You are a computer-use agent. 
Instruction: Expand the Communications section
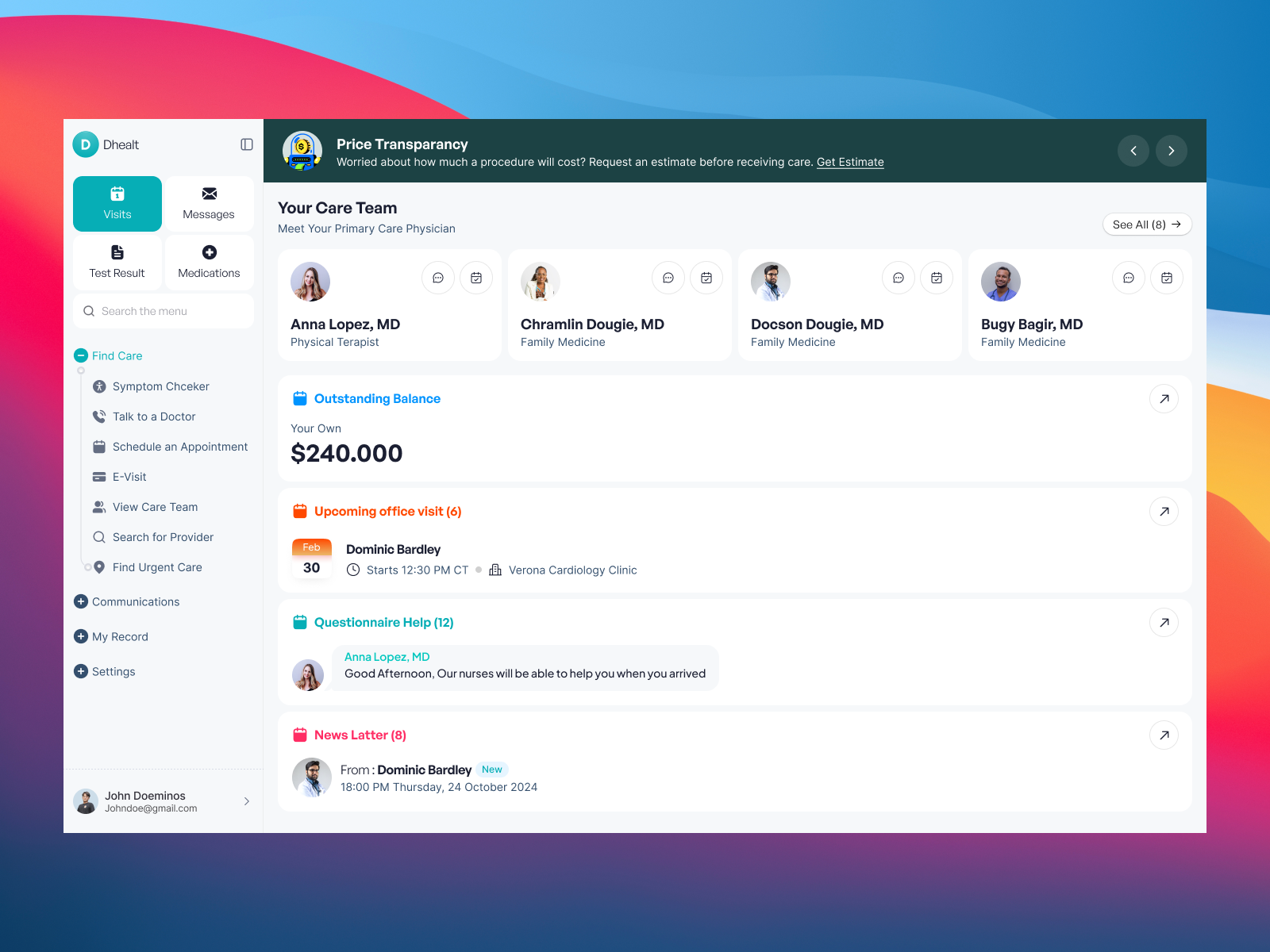pyautogui.click(x=81, y=601)
